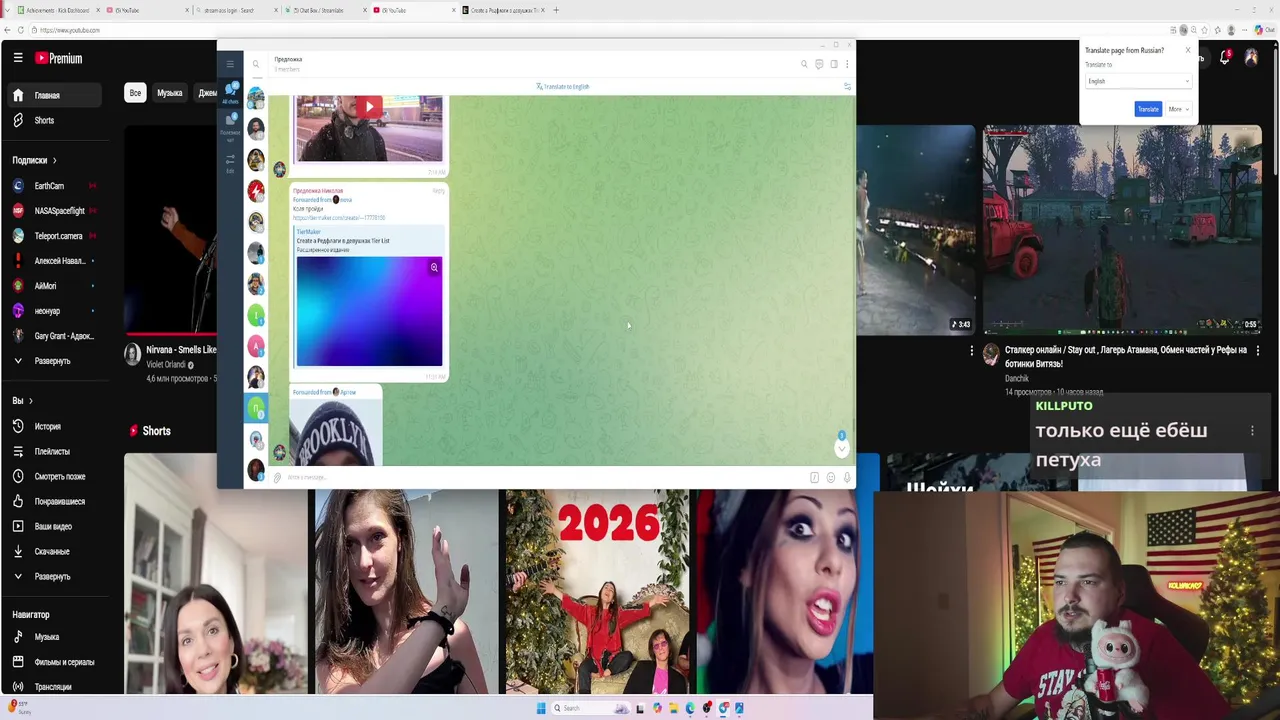Open Windows Start menu
Screen dimensions: 1280x720
(541, 708)
